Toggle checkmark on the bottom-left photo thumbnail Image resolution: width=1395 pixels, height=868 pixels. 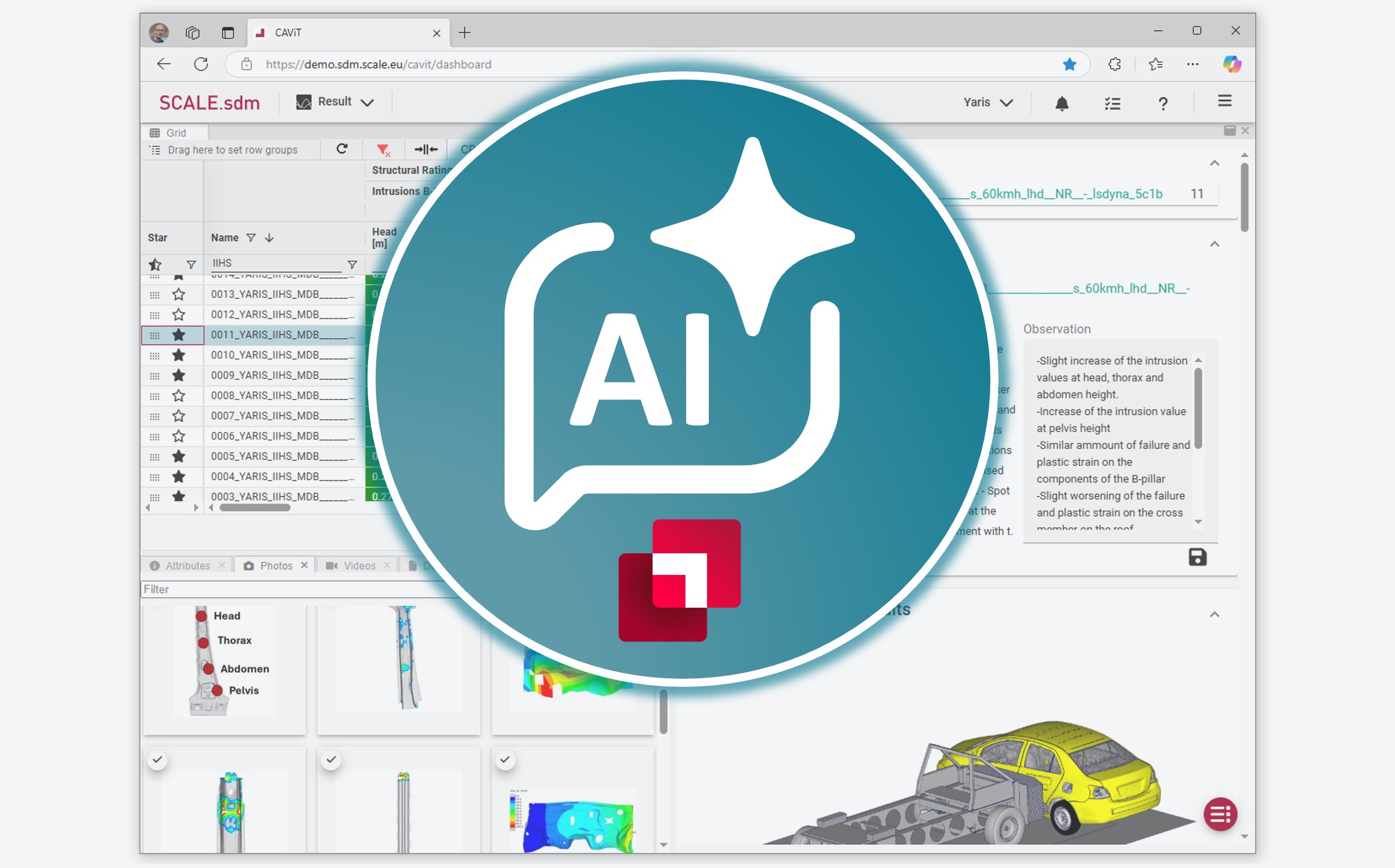click(x=157, y=759)
